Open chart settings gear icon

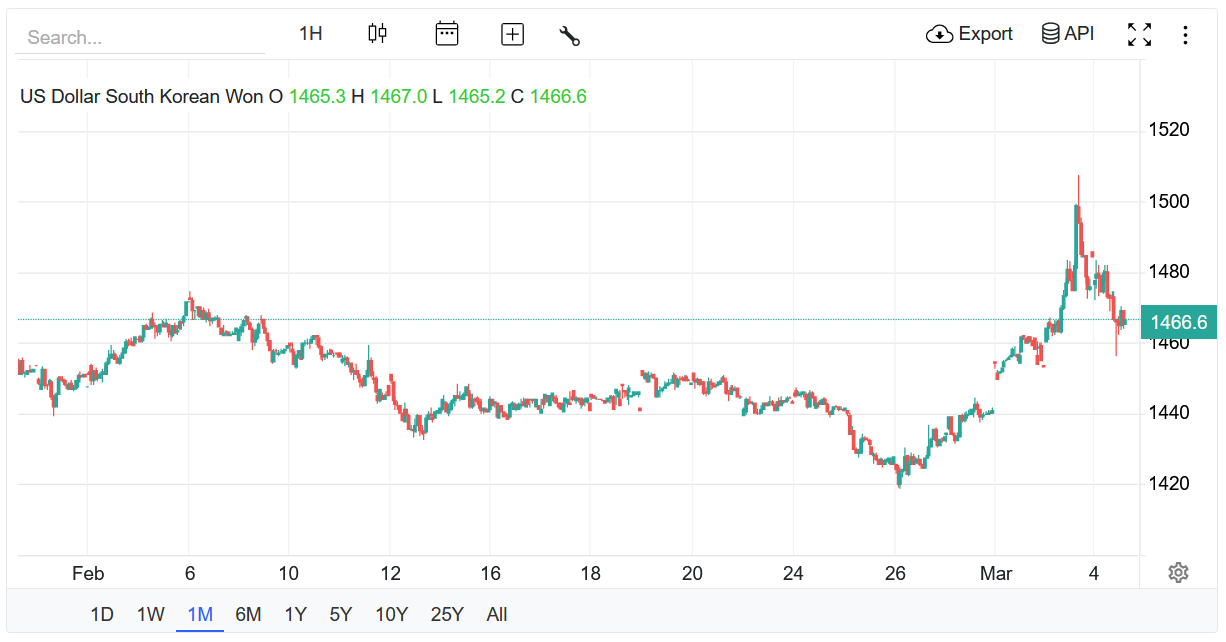pos(1178,573)
